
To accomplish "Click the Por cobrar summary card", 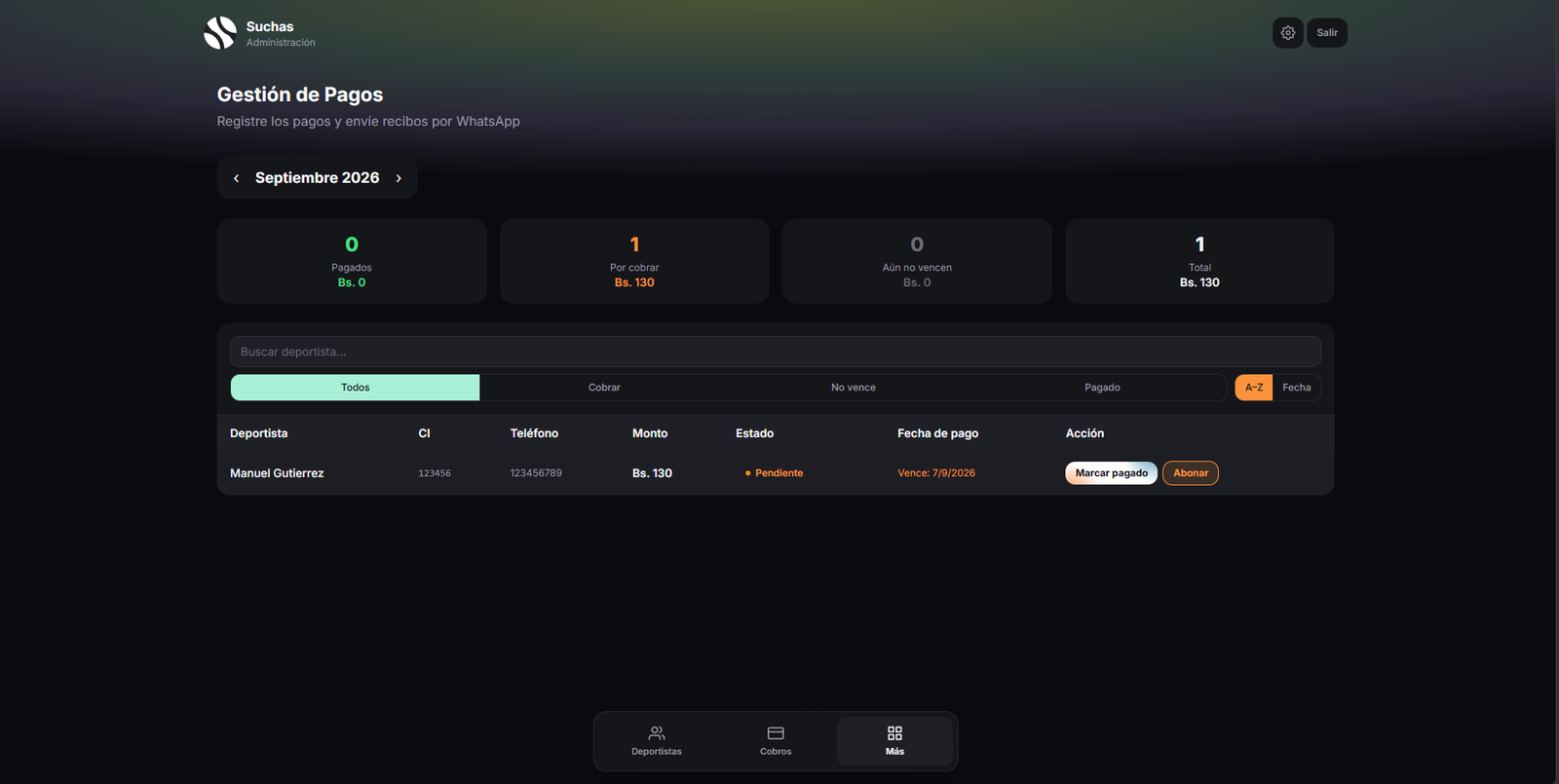I will point(634,261).
